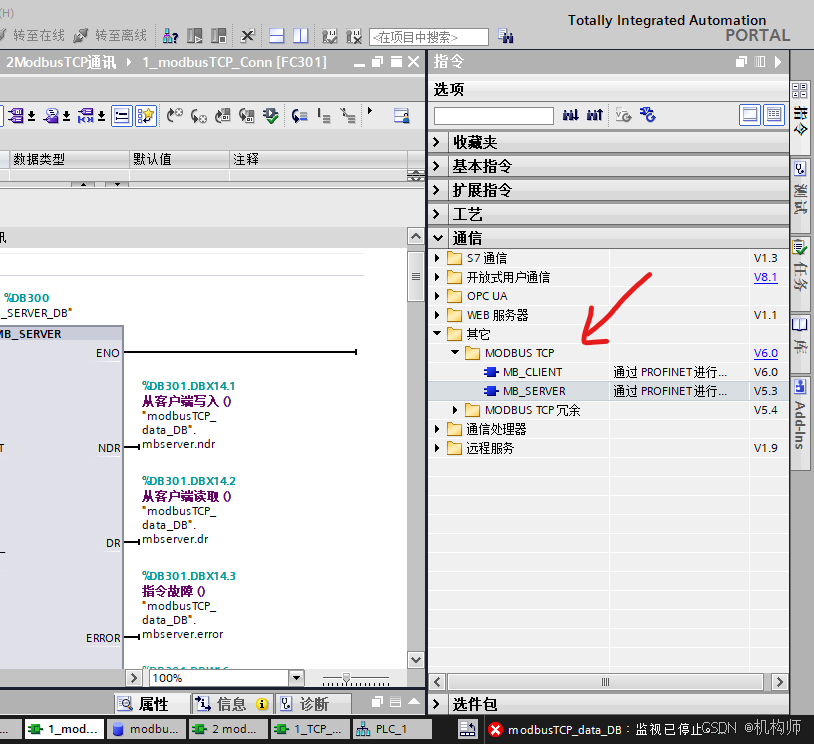Open the accessible devices icon in top toolbar
The width and height of the screenshot is (814, 744).
[x=171, y=36]
